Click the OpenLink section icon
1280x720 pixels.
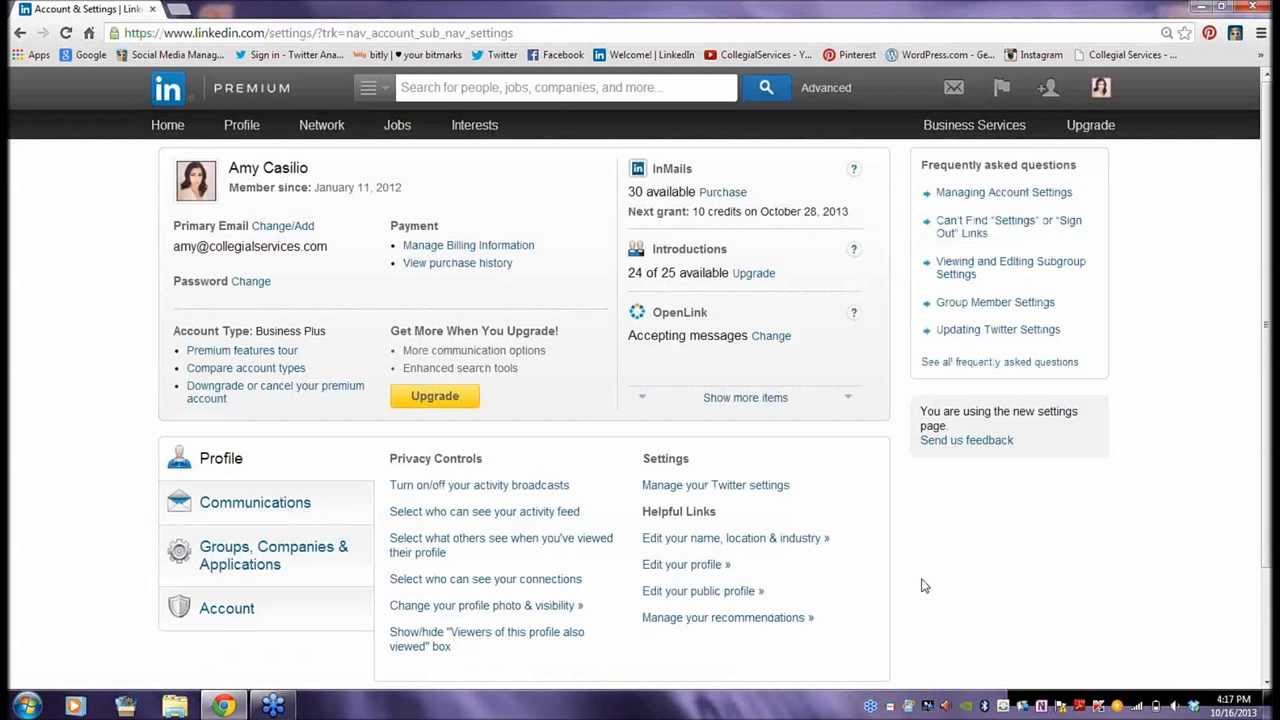(637, 312)
